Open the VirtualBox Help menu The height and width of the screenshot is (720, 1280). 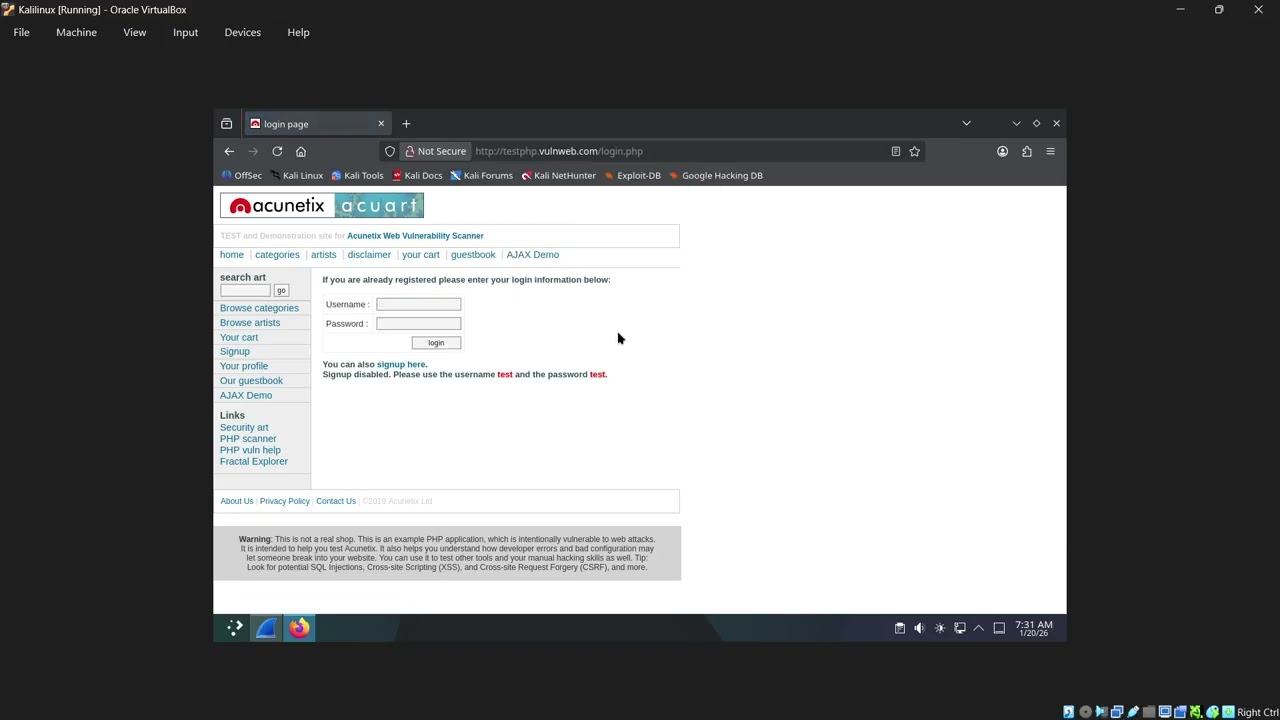pos(298,32)
